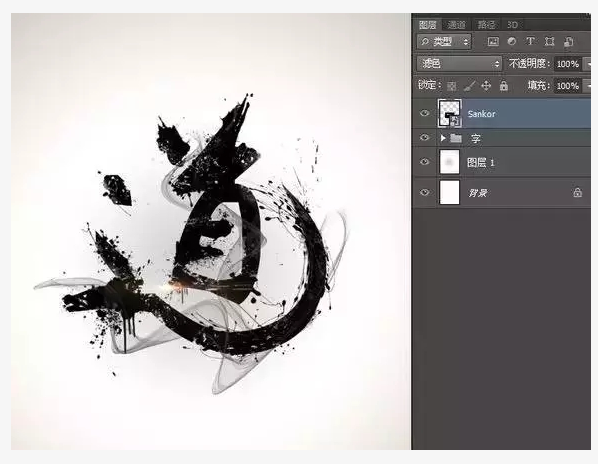Select the 图层 (Layers) tab
Viewport: 598px width, 464px height.
coord(428,25)
